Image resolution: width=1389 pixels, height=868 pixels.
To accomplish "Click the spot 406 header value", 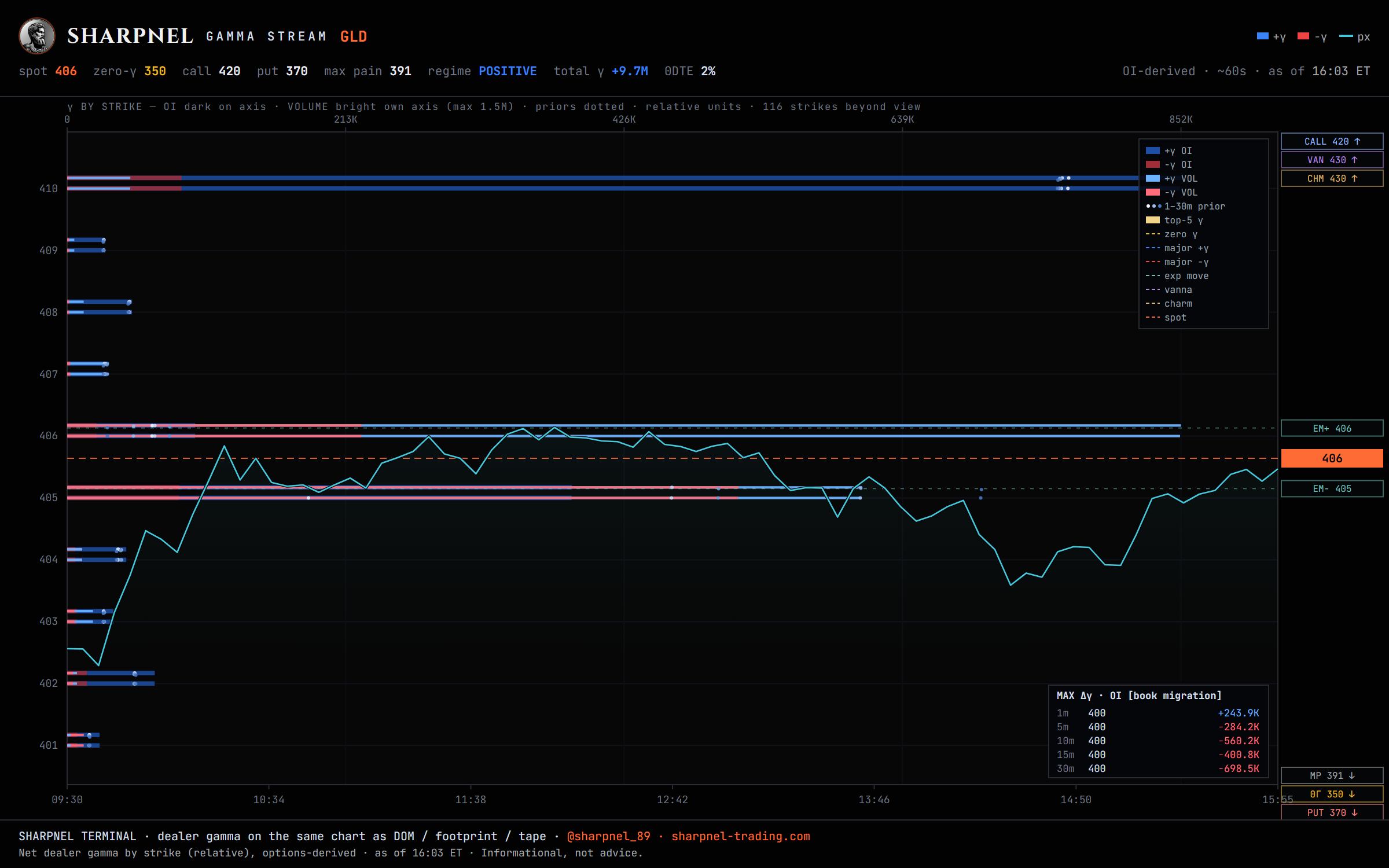I will click(x=65, y=71).
